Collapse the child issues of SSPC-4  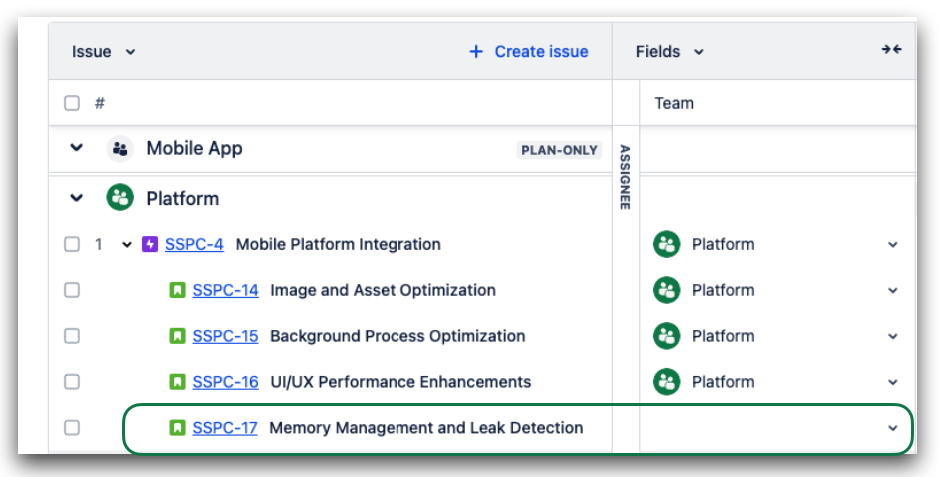point(127,245)
